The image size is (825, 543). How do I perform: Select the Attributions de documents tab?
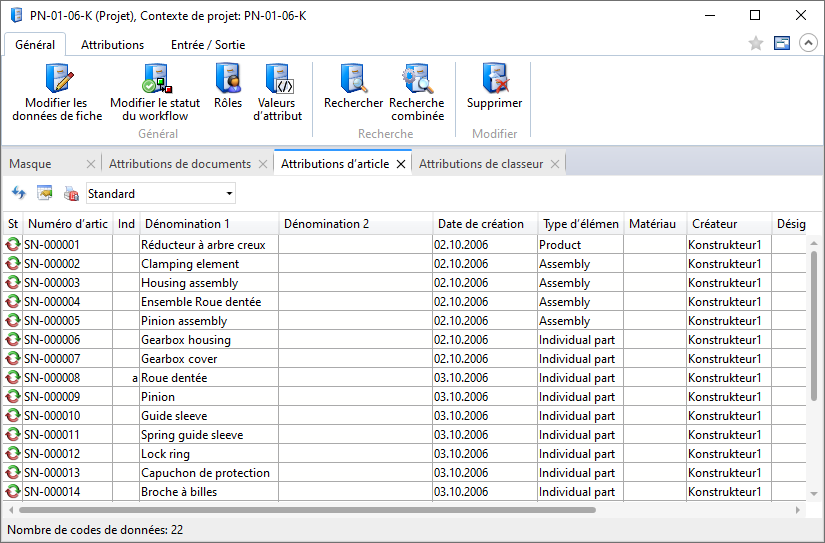[180, 164]
